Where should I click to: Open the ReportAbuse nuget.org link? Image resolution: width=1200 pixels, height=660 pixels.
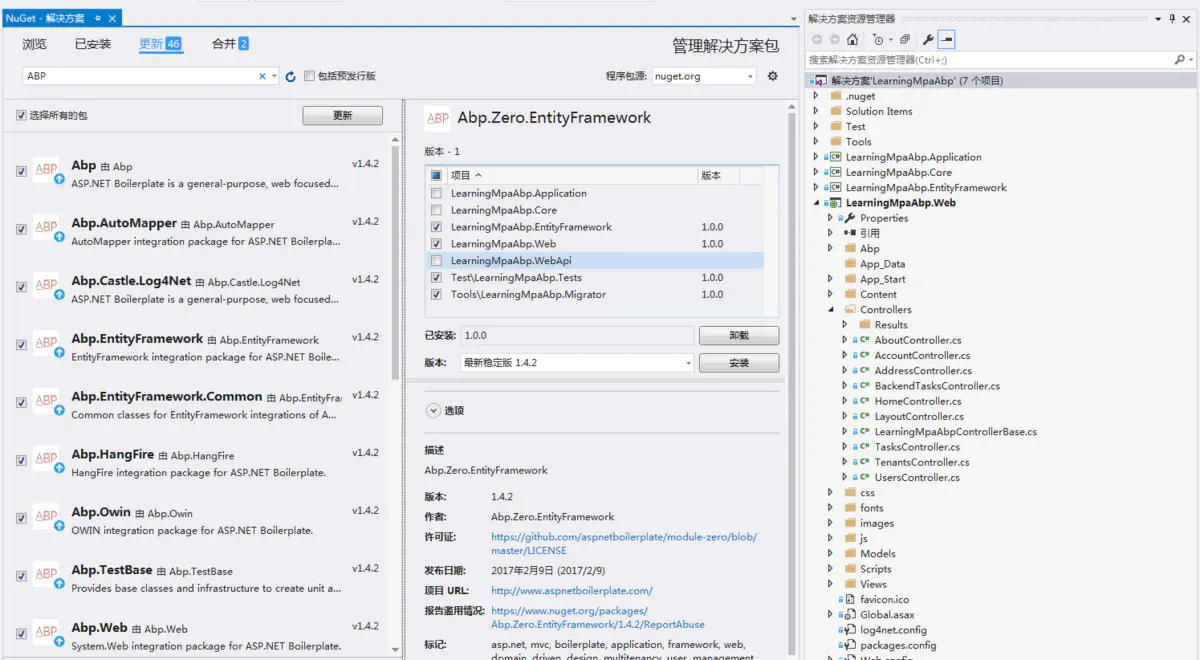pos(598,618)
